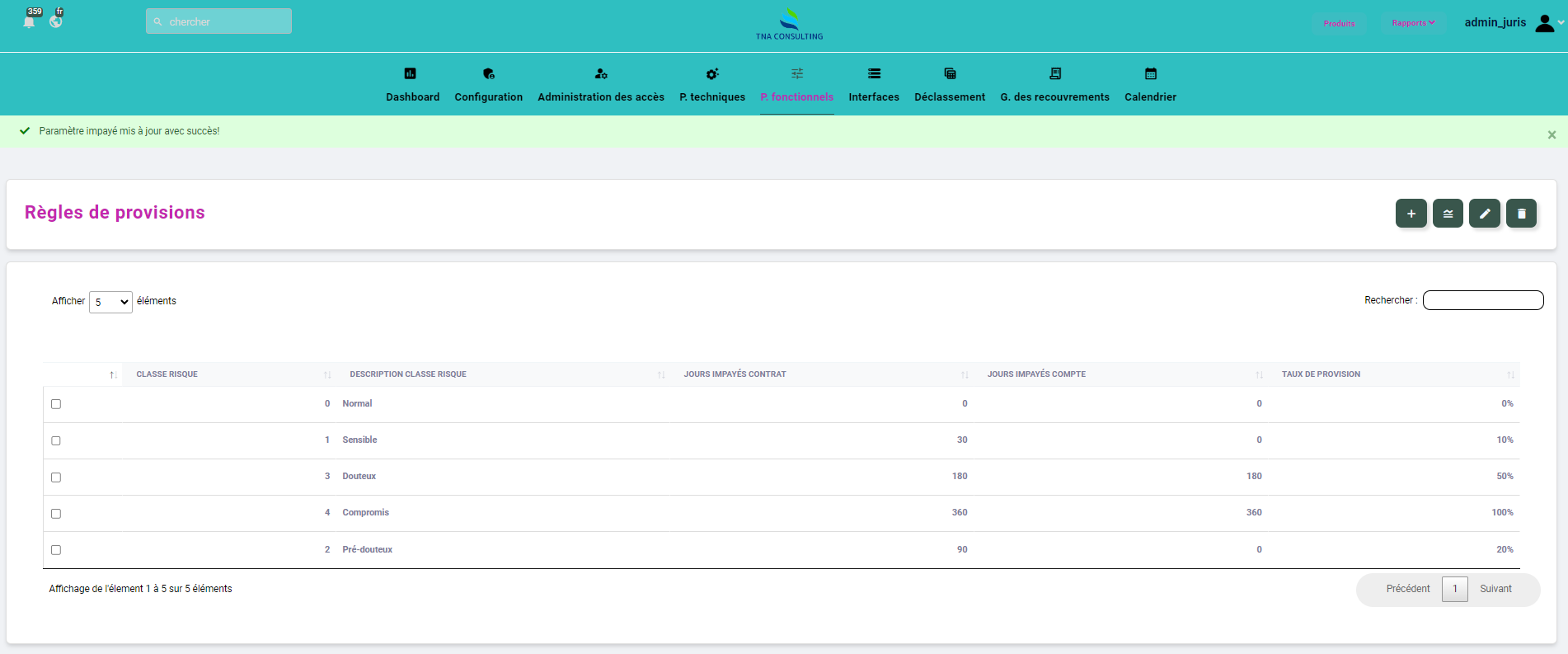Focus the Rechercher table search field
The width and height of the screenshot is (1568, 654).
(x=1482, y=300)
